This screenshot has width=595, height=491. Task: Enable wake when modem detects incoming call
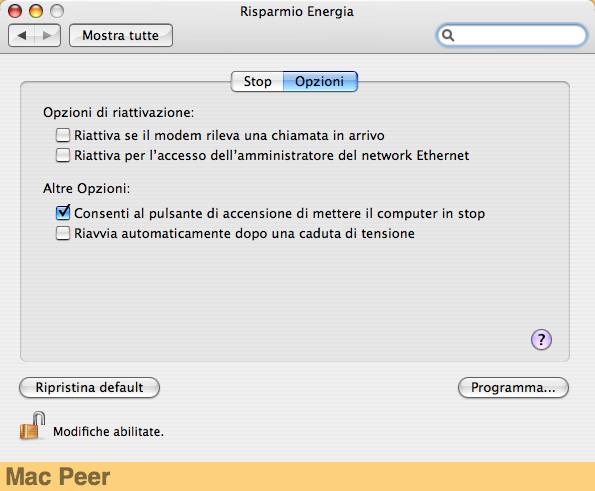coord(63,135)
